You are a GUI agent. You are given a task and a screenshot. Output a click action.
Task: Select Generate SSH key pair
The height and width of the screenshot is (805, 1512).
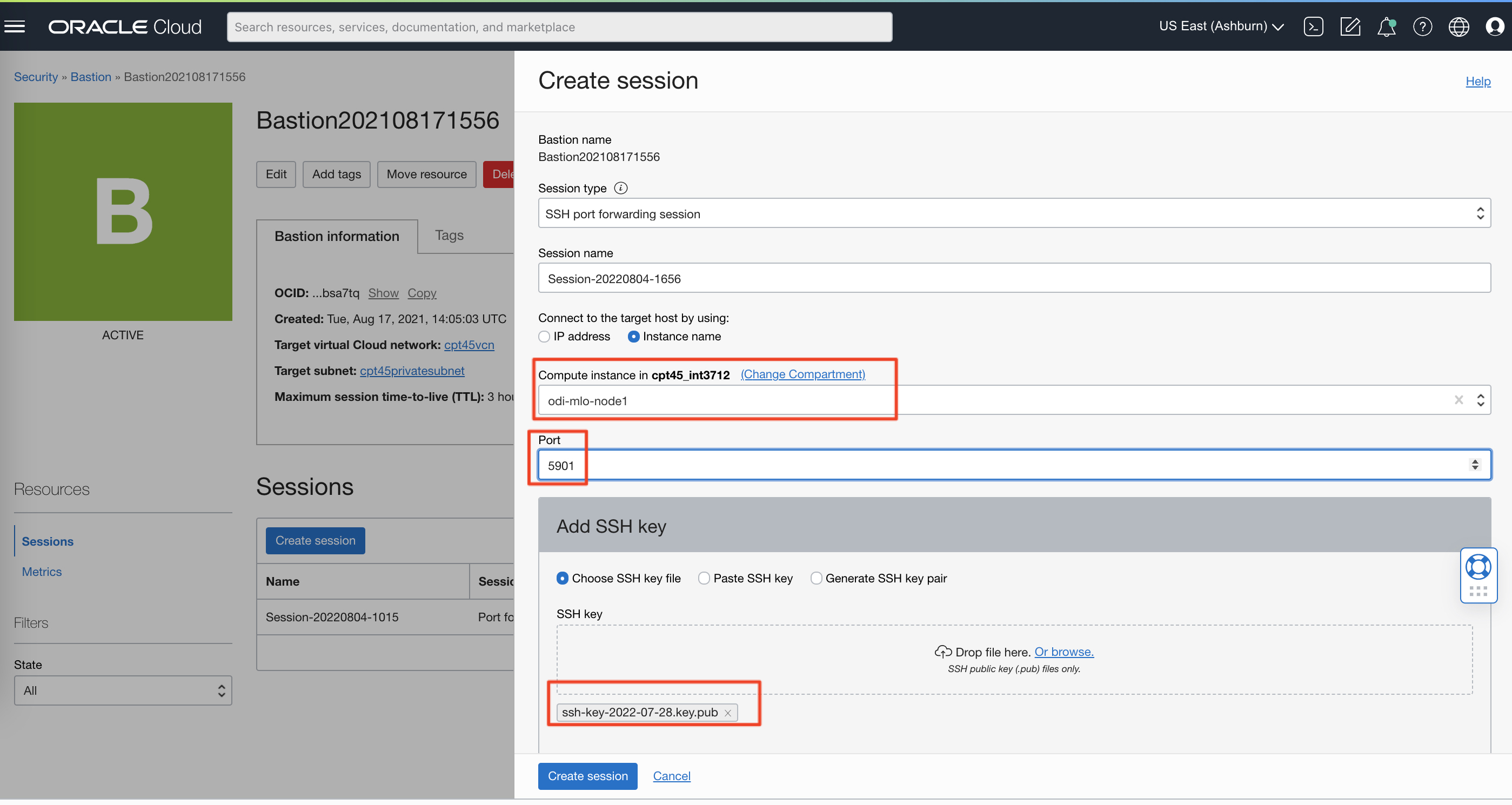(x=816, y=578)
